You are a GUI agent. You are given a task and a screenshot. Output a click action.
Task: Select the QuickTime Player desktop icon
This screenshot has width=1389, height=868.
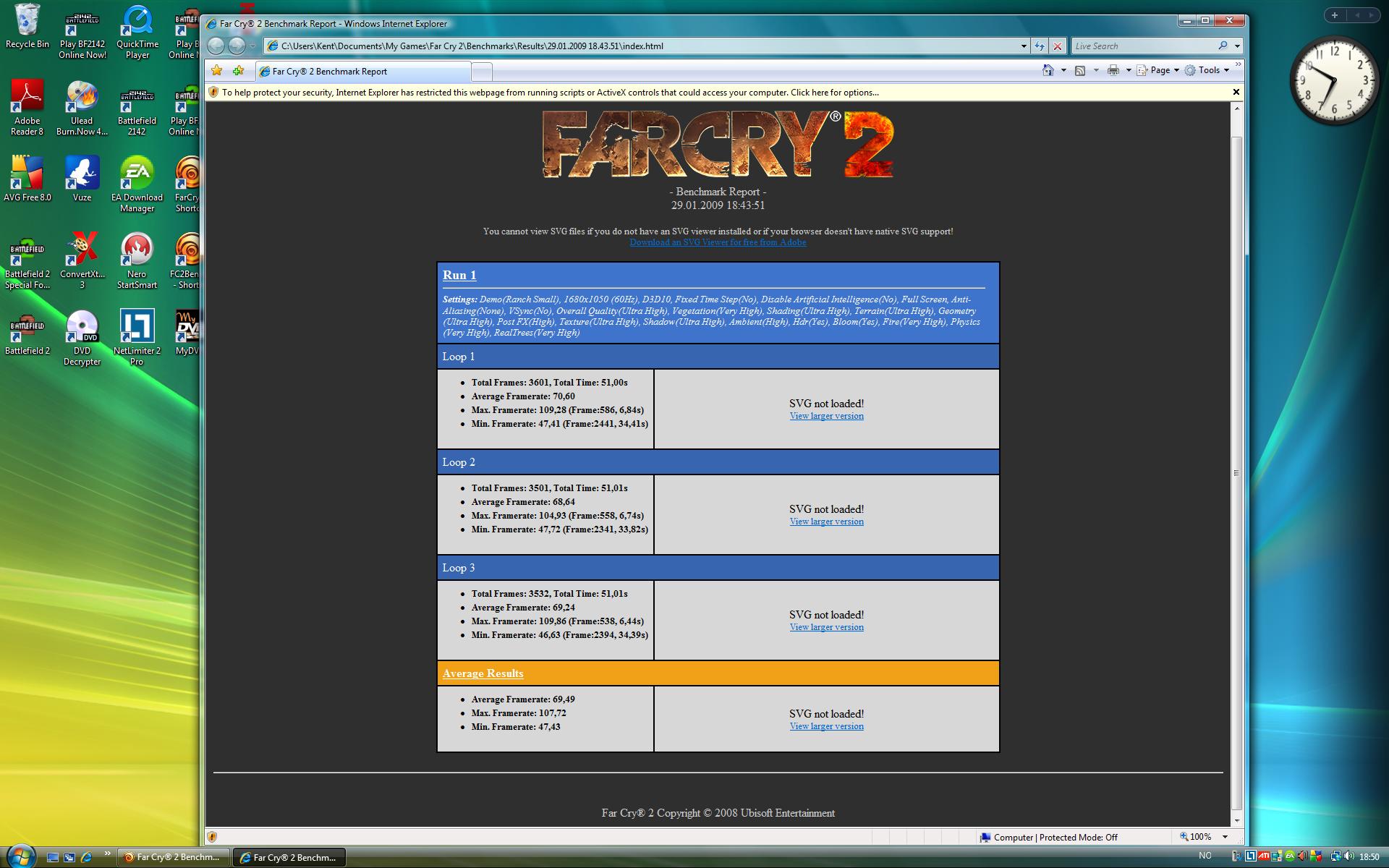(137, 32)
